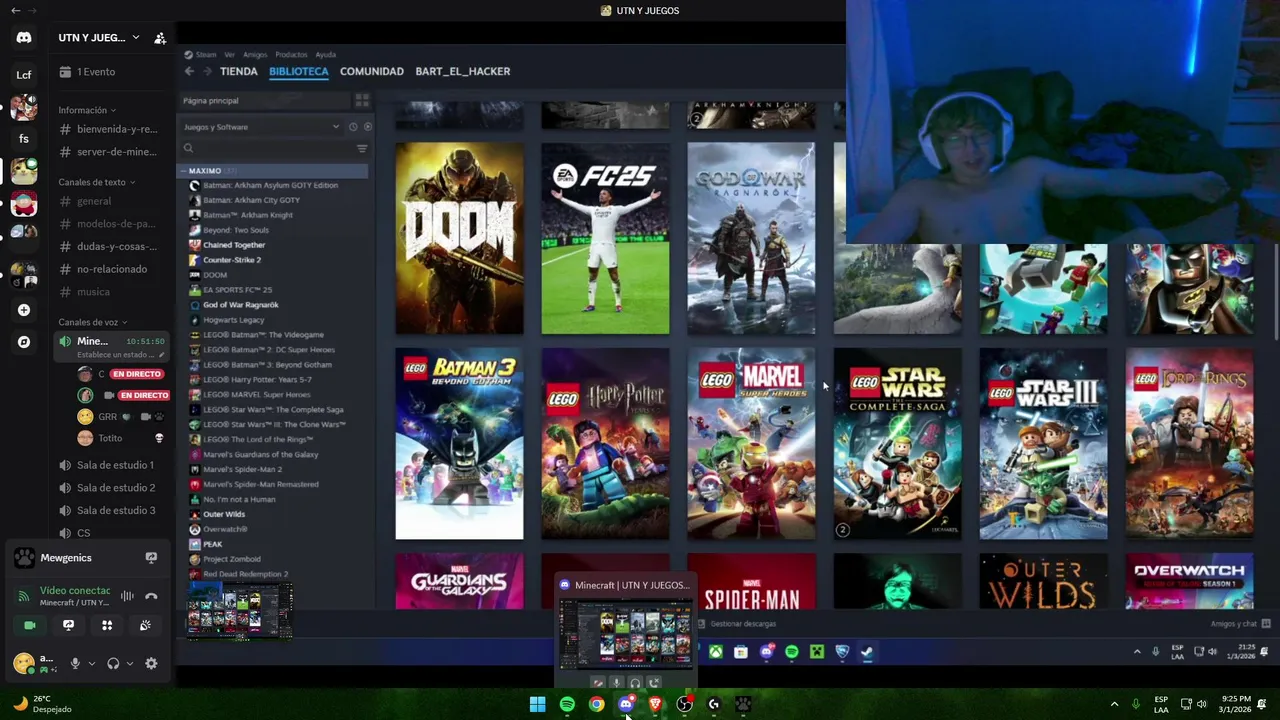The height and width of the screenshot is (720, 1280).
Task: Collapse Información channel category
Action: tap(86, 110)
